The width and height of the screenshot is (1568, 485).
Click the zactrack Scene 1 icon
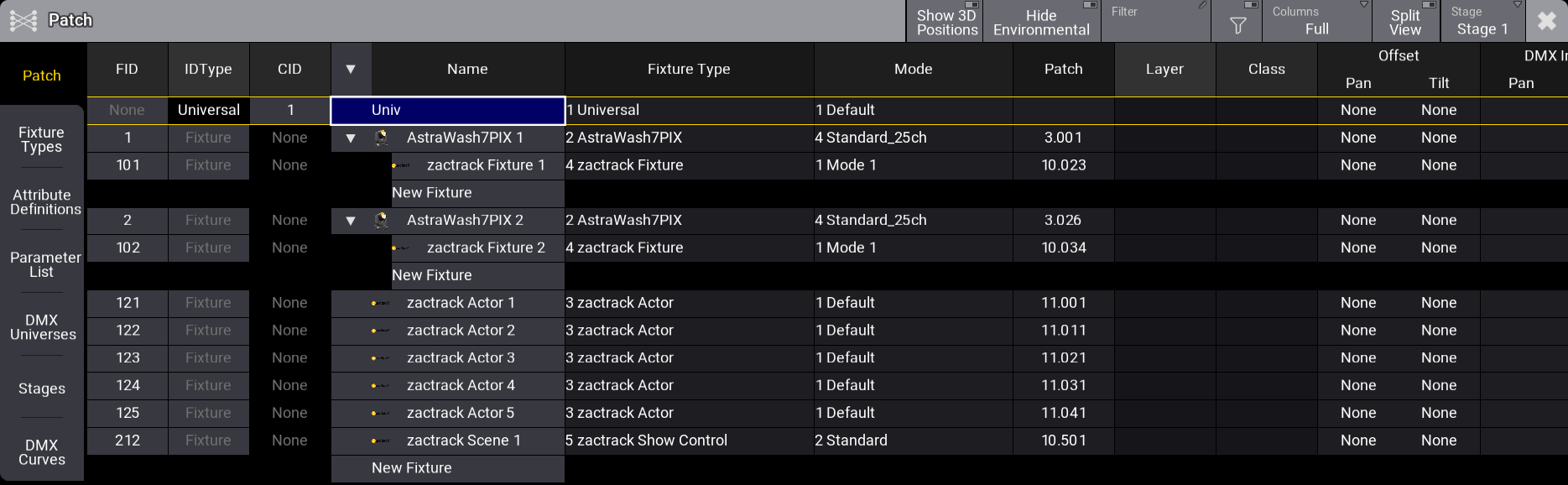(381, 441)
